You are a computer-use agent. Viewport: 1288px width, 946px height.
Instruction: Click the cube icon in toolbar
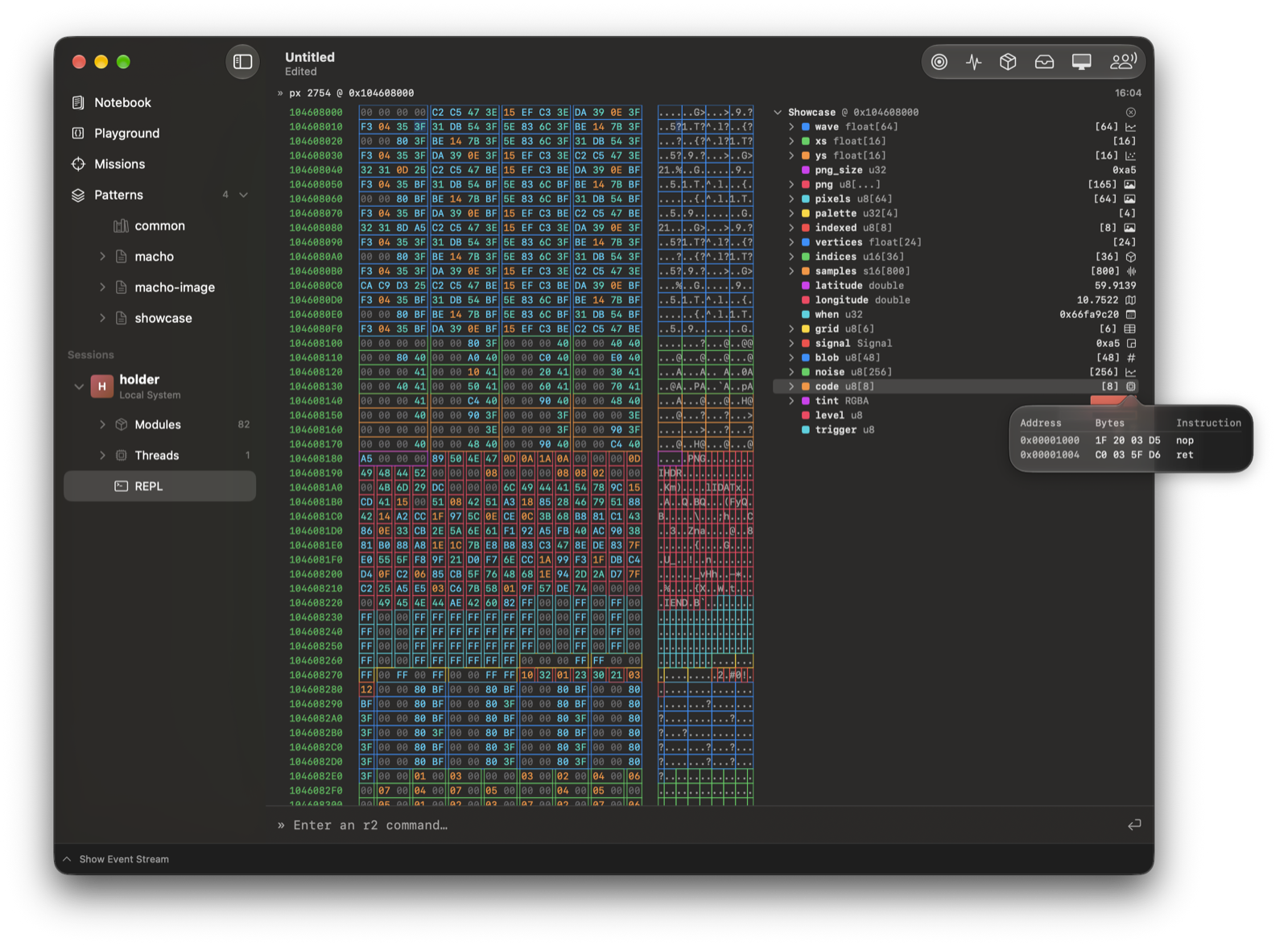1008,62
